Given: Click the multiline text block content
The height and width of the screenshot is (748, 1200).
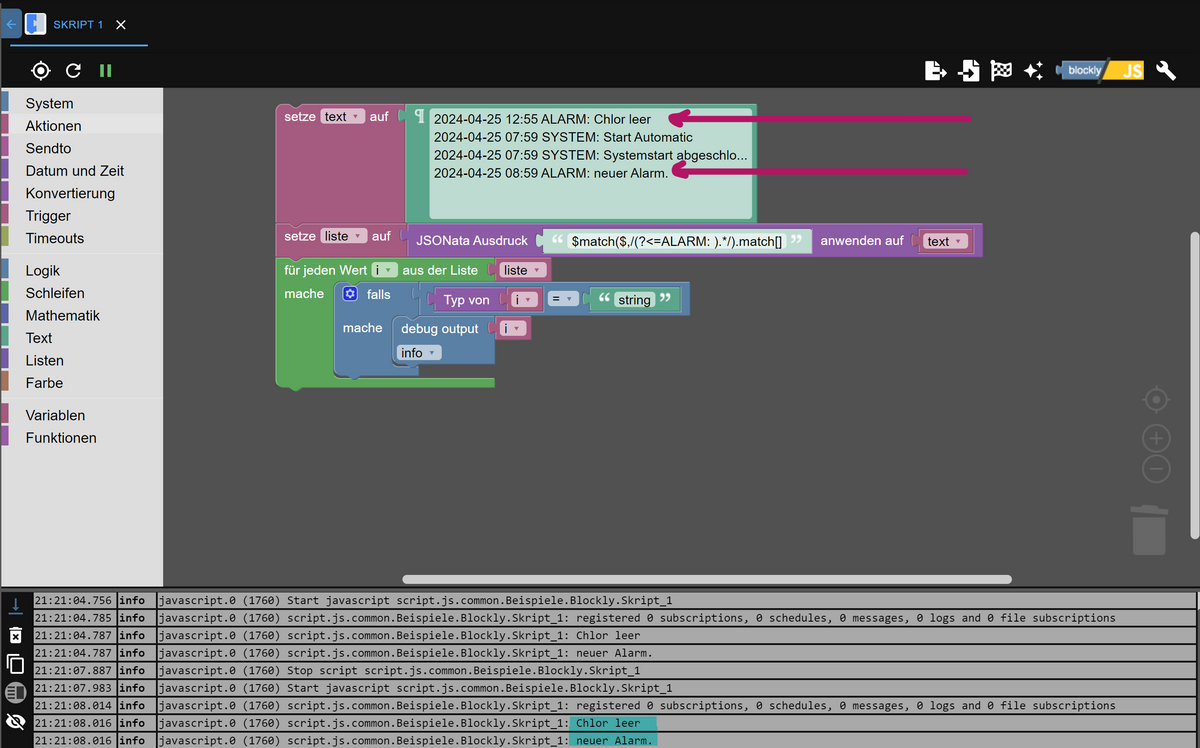Looking at the screenshot, I should pos(590,163).
